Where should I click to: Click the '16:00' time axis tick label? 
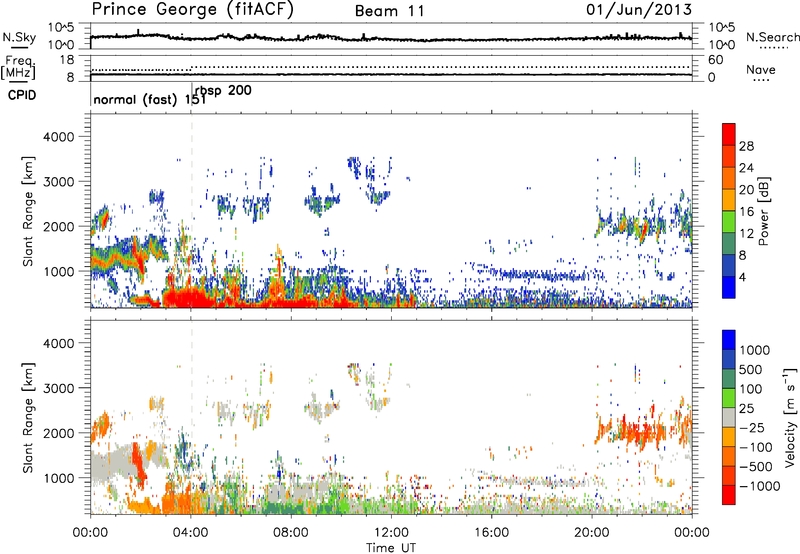pos(491,533)
